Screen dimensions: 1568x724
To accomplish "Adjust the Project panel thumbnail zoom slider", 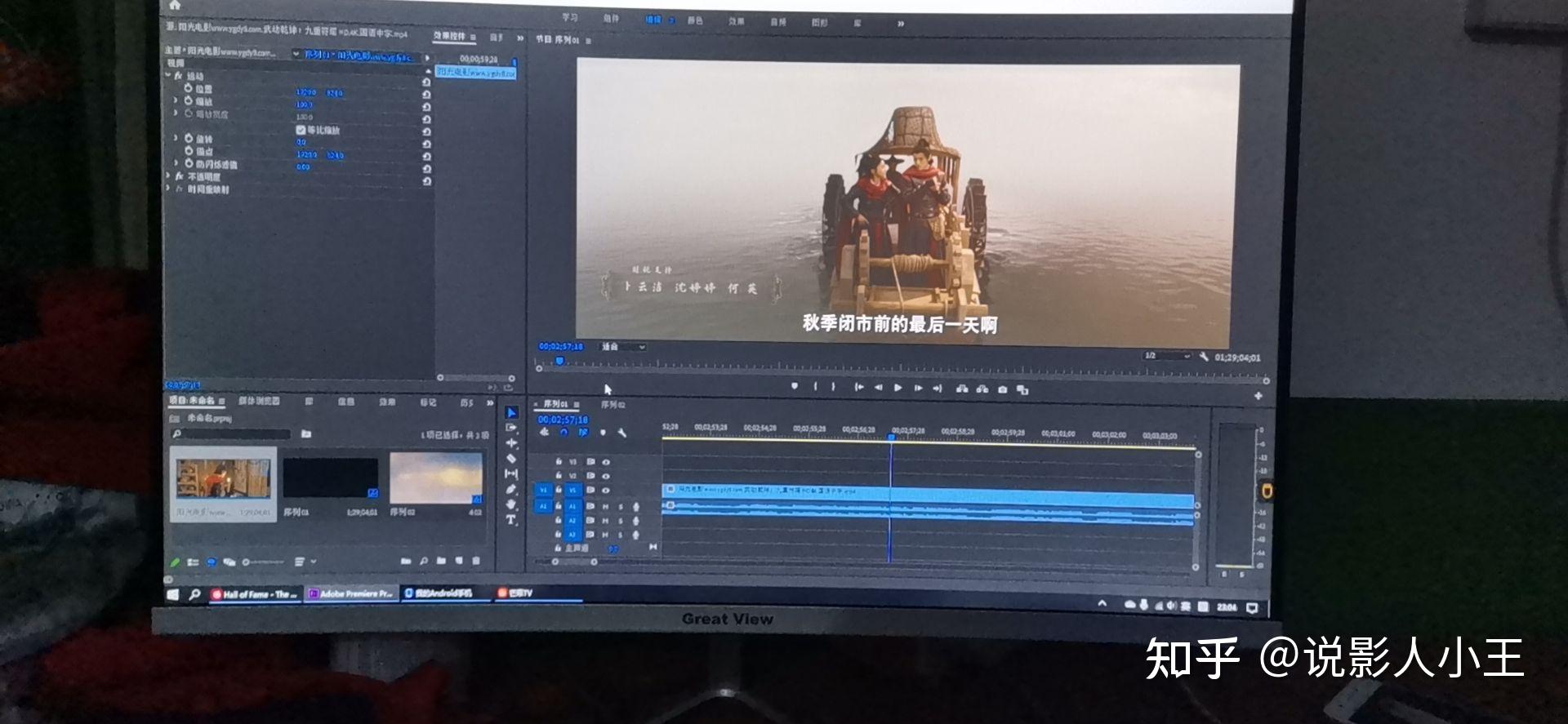I will pos(263,562).
